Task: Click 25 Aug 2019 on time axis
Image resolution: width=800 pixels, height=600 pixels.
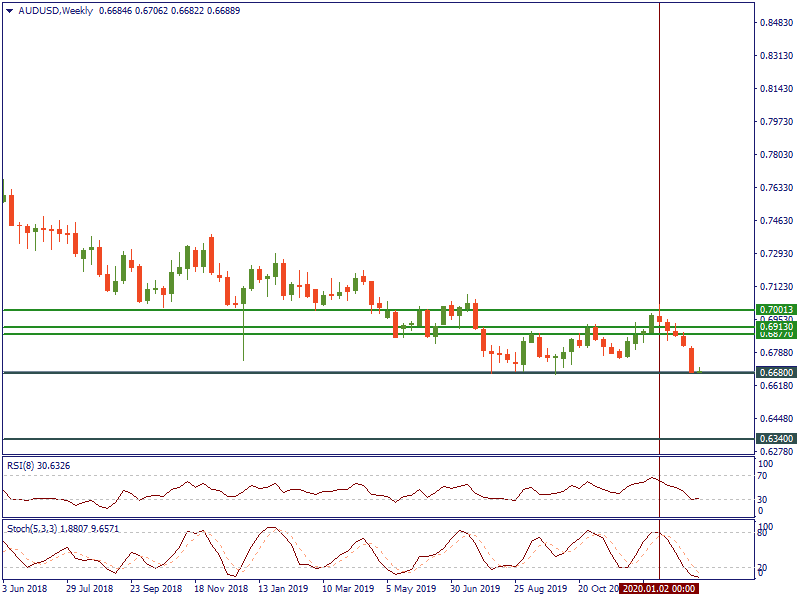Action: pyautogui.click(x=540, y=589)
